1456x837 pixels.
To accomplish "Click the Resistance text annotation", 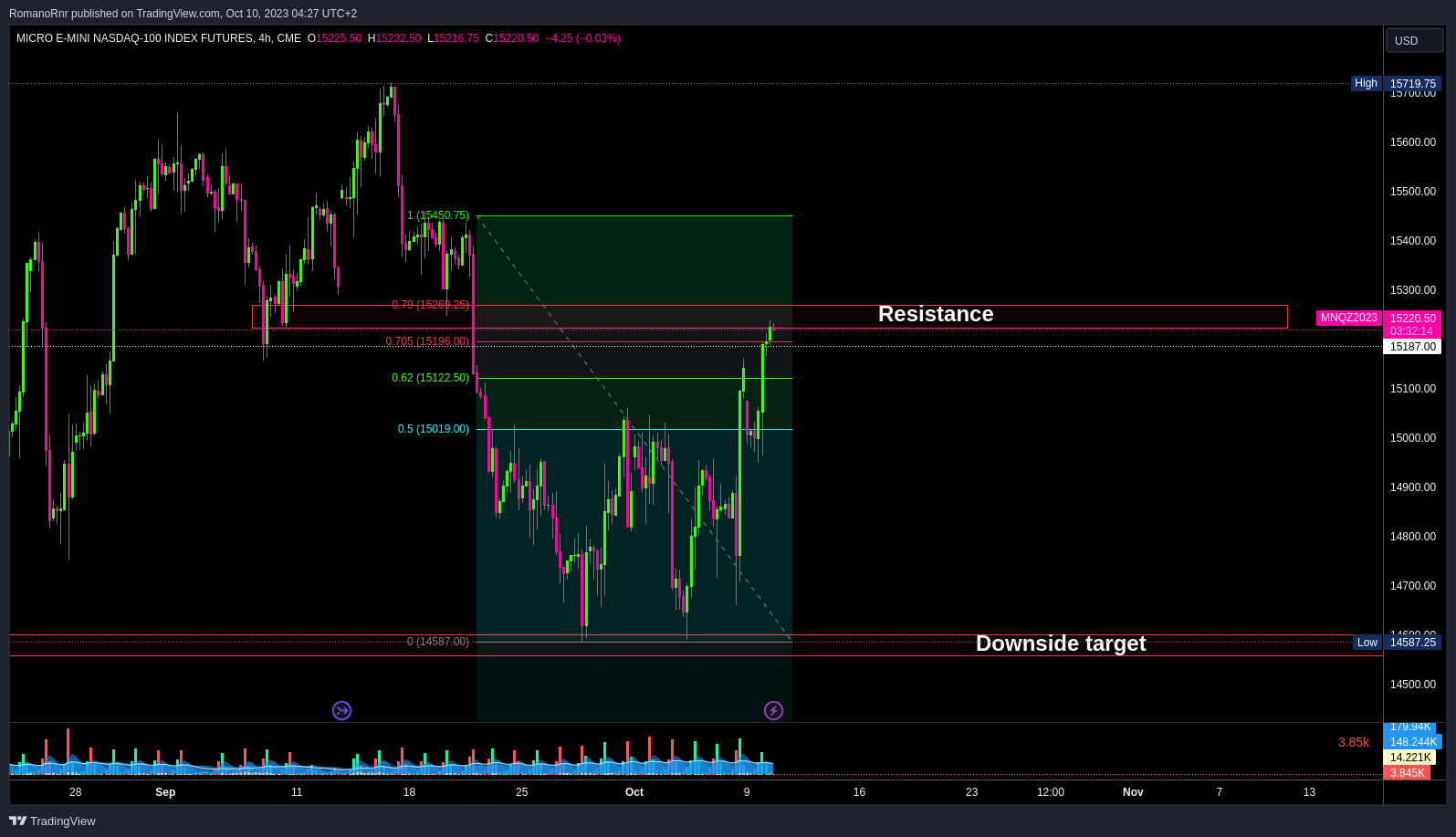I will point(936,314).
